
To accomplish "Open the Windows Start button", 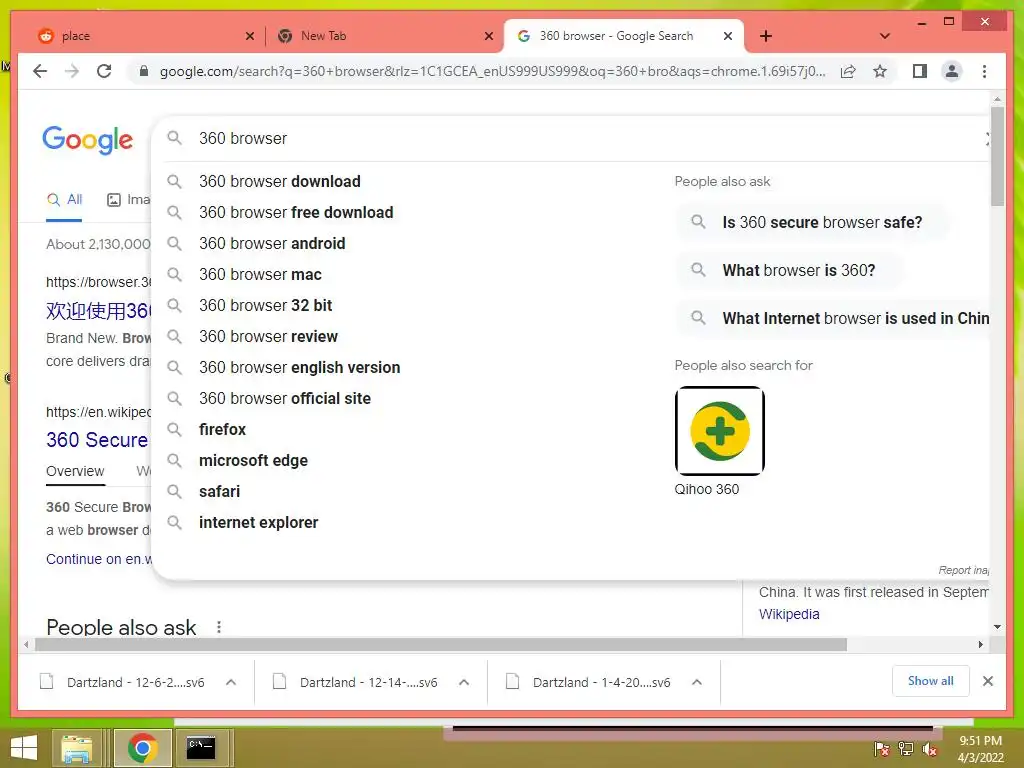I will (x=24, y=748).
